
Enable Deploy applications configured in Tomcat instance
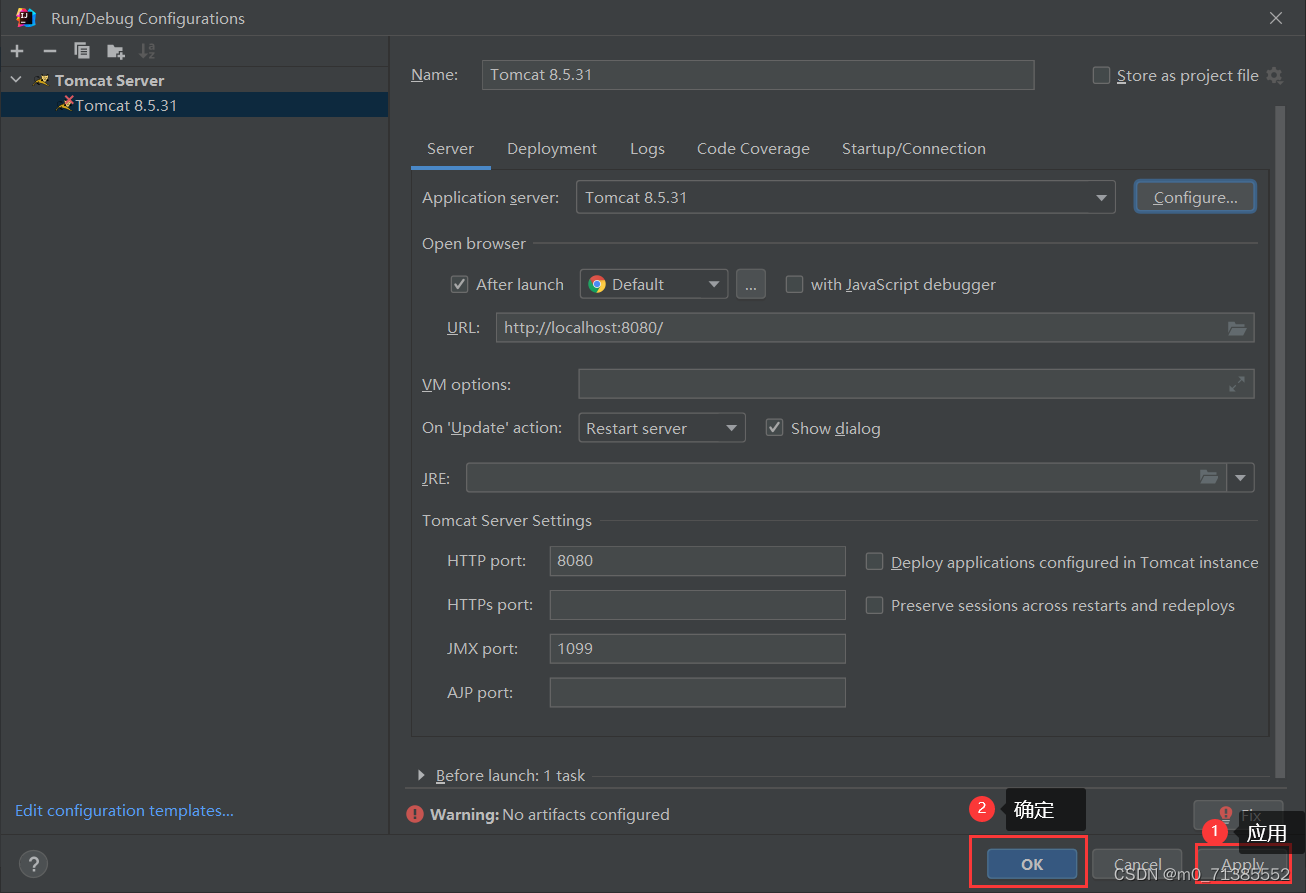click(x=874, y=562)
